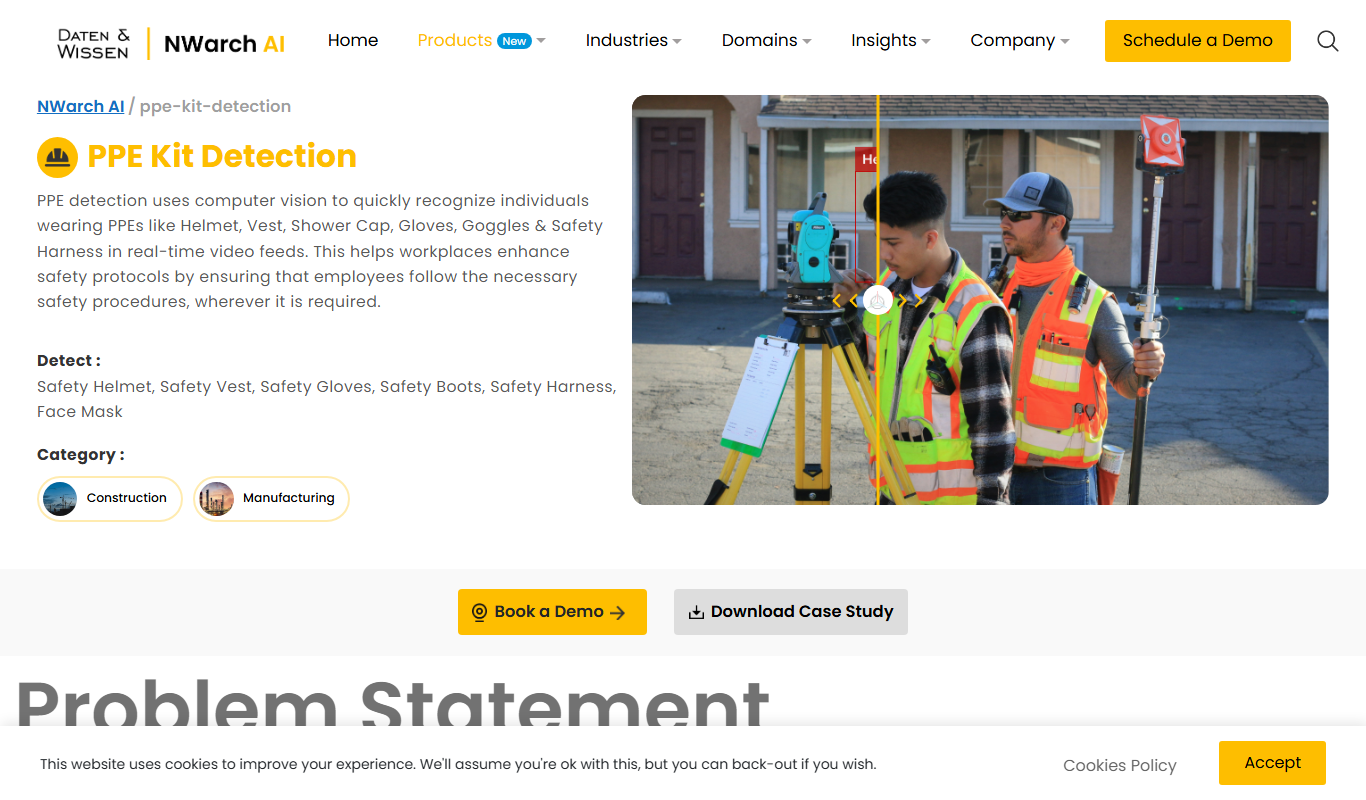Image resolution: width=1366 pixels, height=800 pixels.
Task: Click the download icon on Download Case Study
Action: [x=696, y=612]
